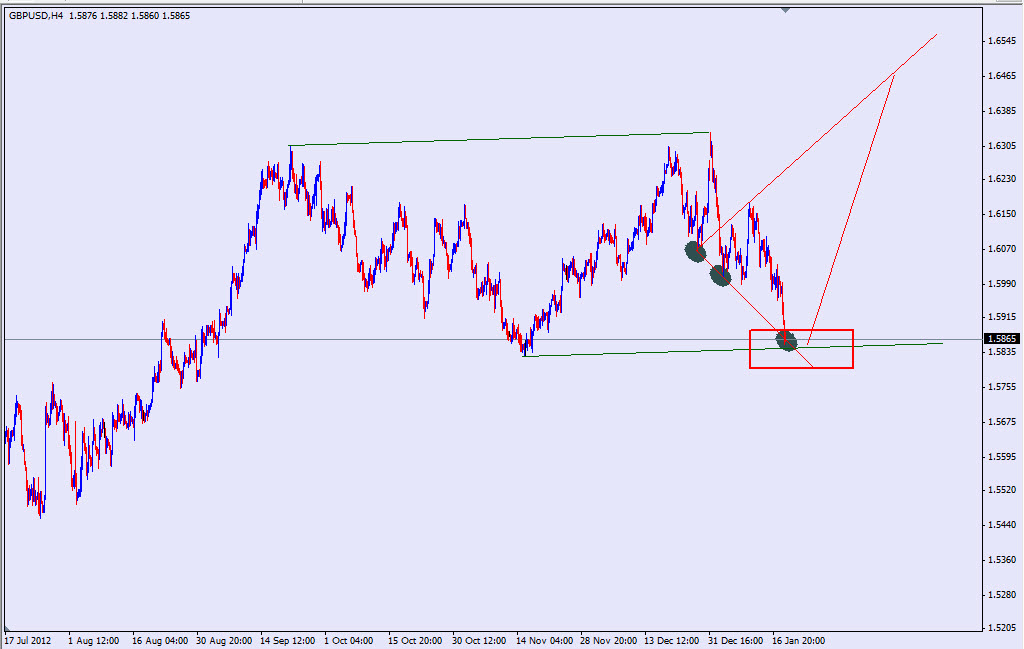Click the highlighted 1.5865 current price axis label
The width and height of the screenshot is (1024, 649).
click(x=1002, y=339)
